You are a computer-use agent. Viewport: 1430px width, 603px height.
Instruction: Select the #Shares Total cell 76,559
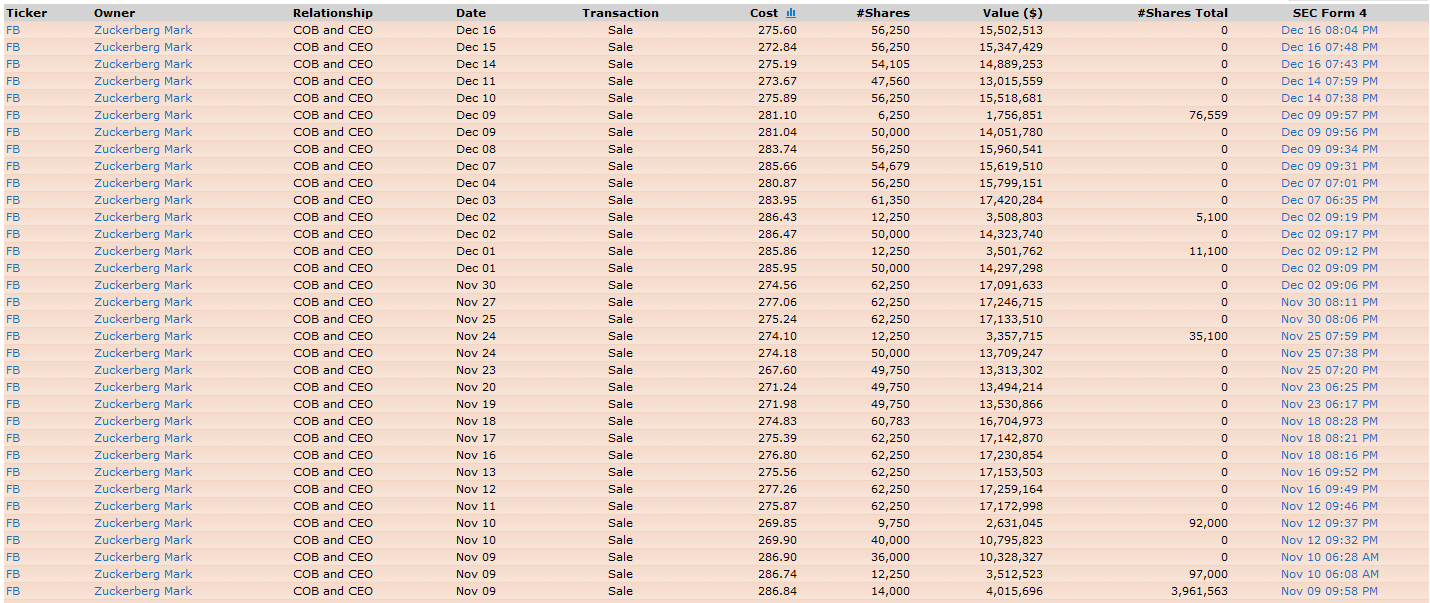click(x=1208, y=115)
